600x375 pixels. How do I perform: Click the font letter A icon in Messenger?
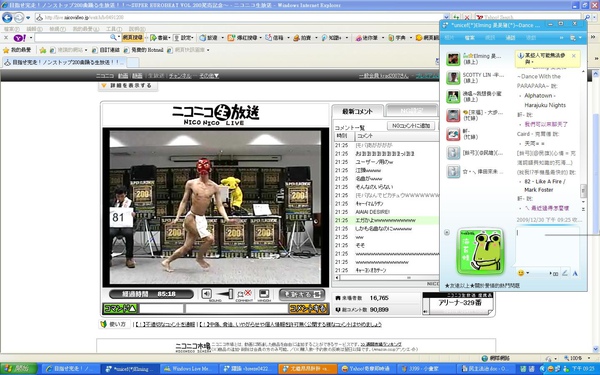click(x=575, y=273)
